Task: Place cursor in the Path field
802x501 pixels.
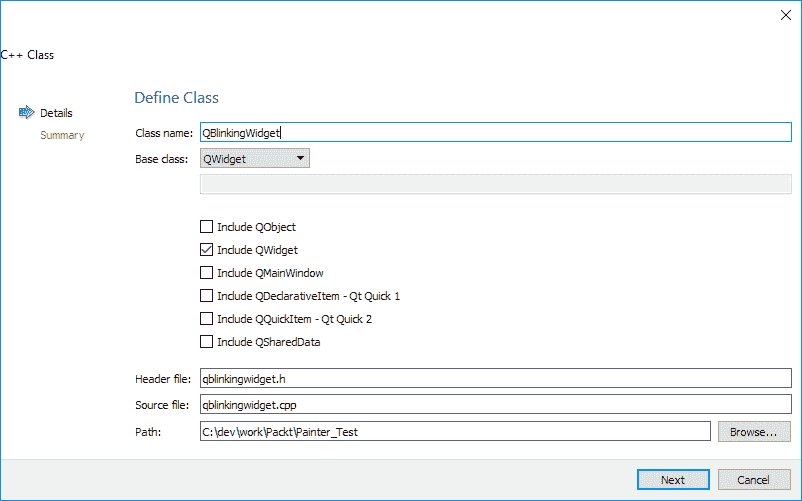Action: tap(455, 432)
